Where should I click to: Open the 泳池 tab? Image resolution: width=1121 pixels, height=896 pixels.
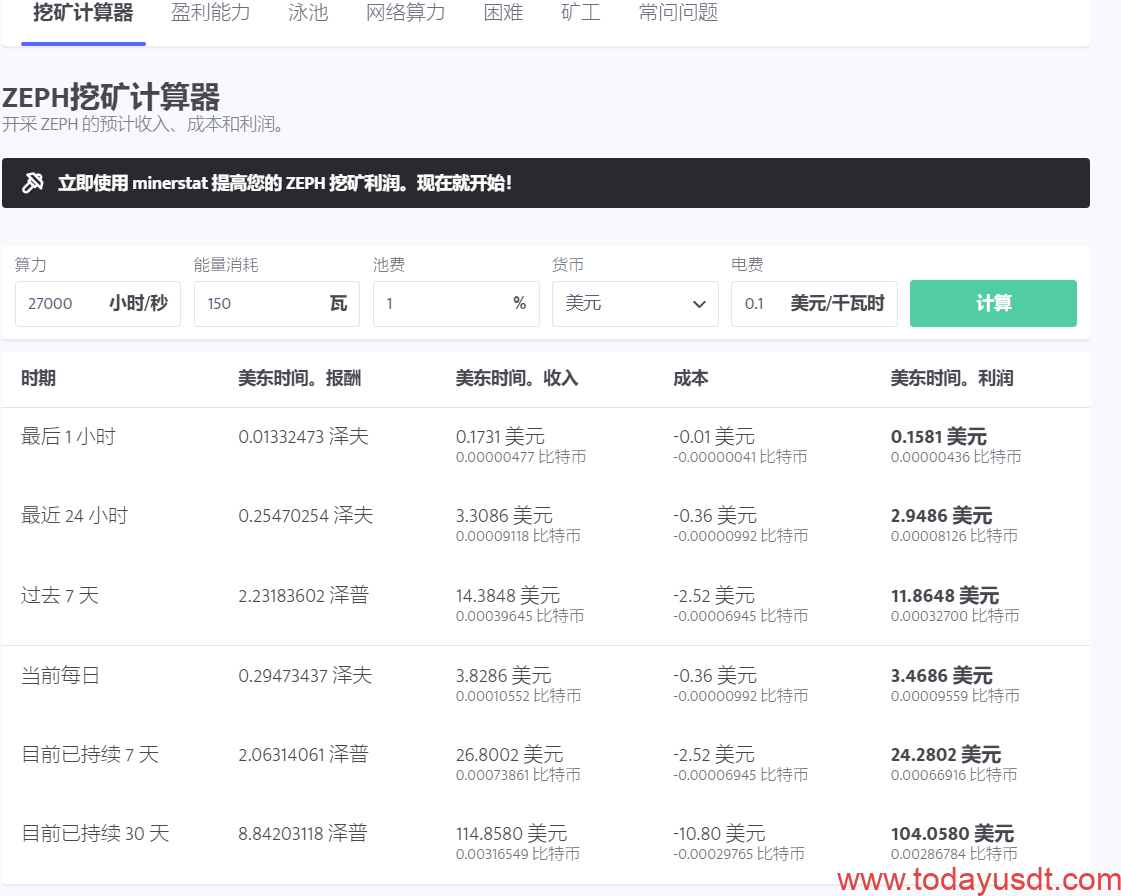click(x=308, y=14)
